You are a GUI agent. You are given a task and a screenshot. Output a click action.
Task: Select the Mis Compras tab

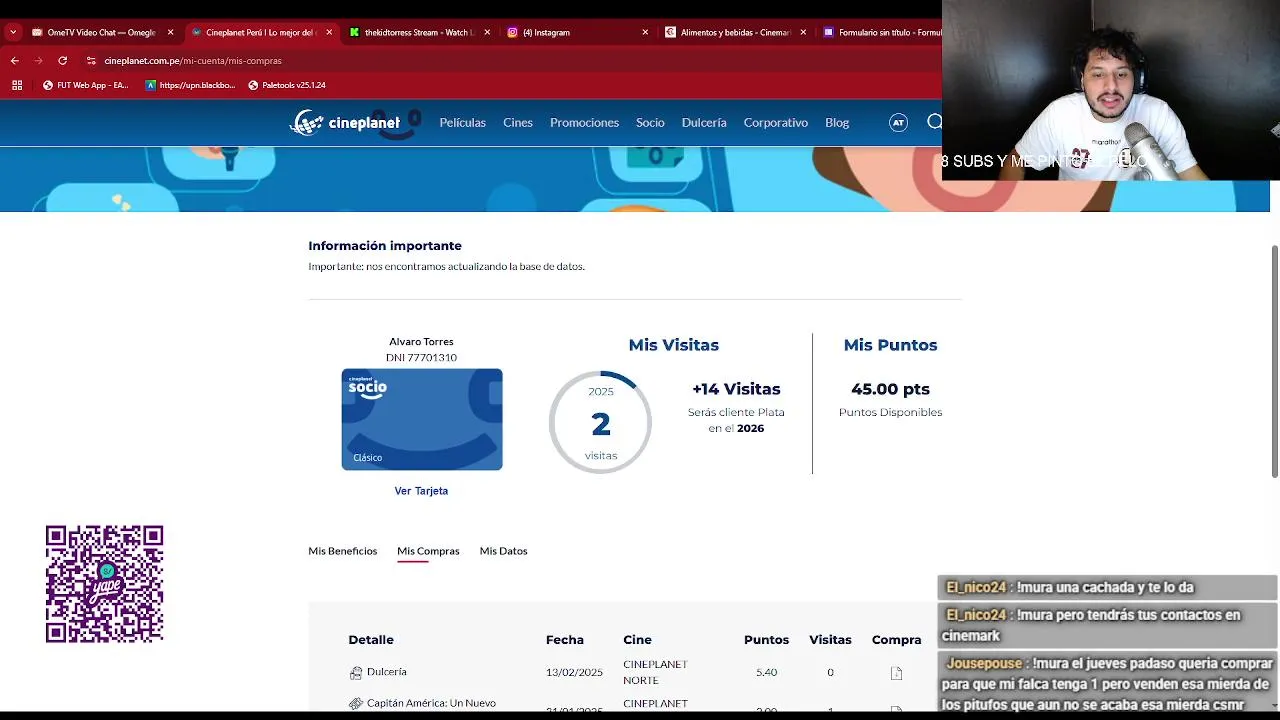click(428, 551)
